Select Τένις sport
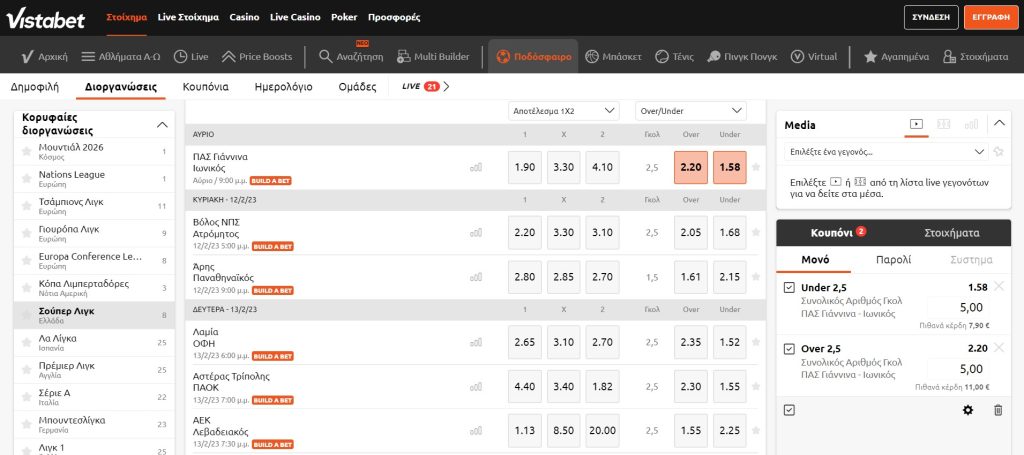Image resolution: width=1024 pixels, height=455 pixels. 674,57
